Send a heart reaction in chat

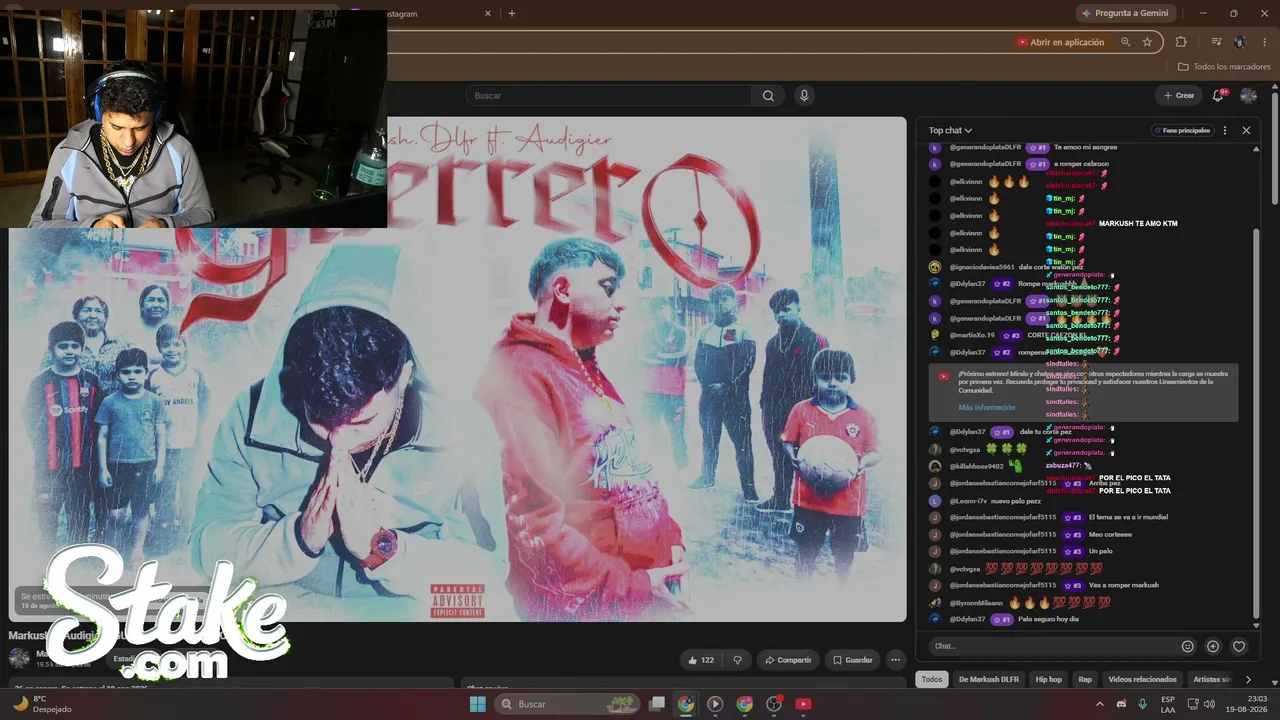(1239, 647)
